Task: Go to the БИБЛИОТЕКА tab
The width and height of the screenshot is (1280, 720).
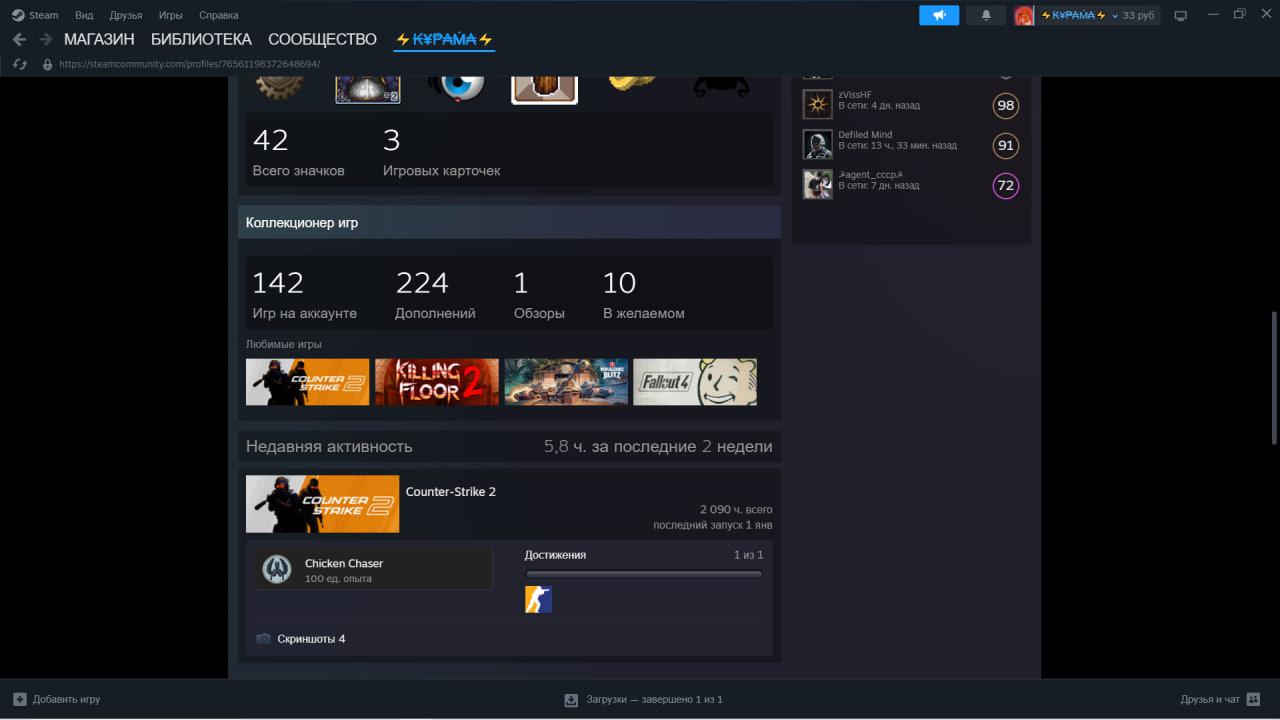Action: 201,40
